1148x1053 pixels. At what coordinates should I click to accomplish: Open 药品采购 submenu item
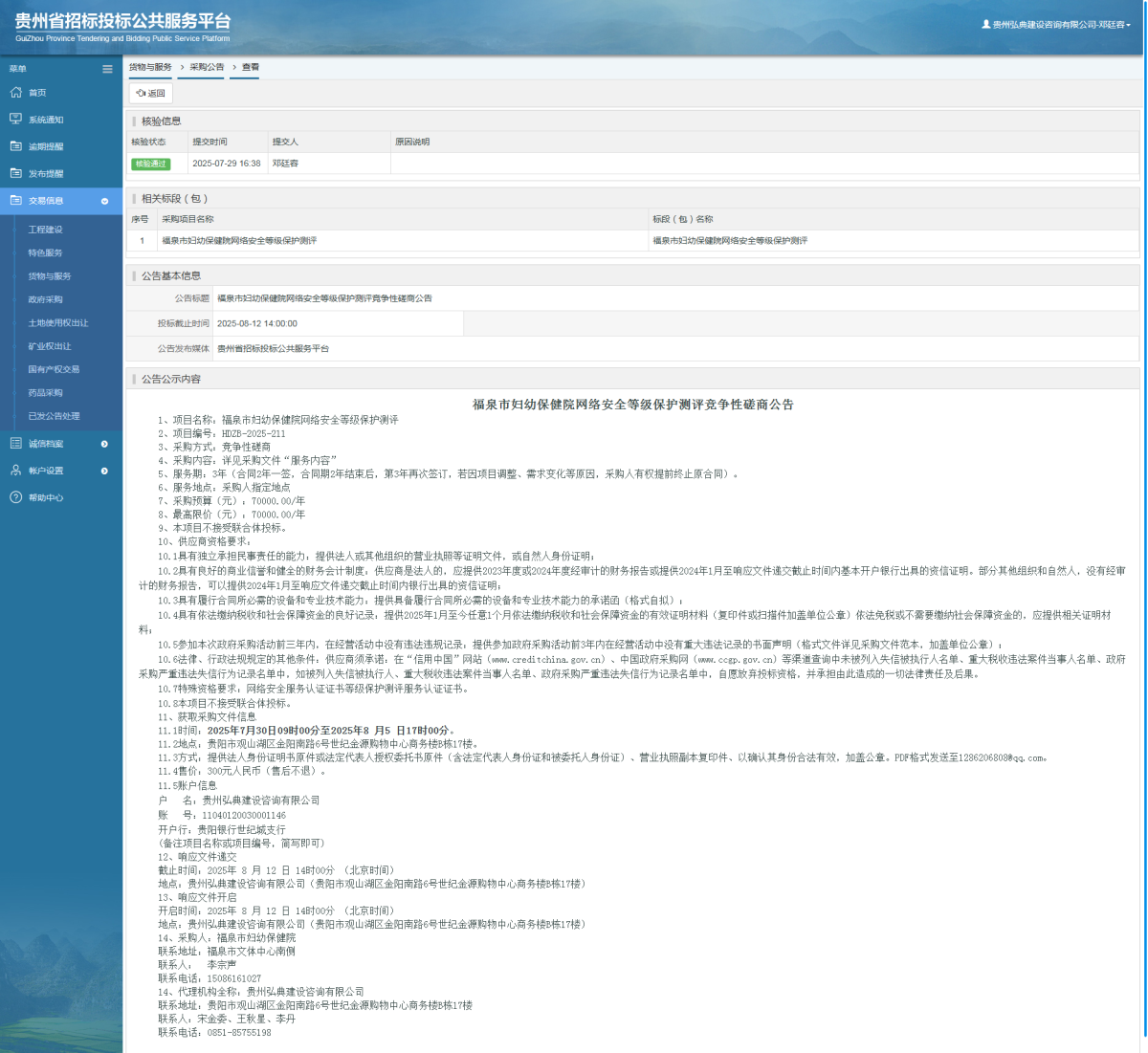45,393
